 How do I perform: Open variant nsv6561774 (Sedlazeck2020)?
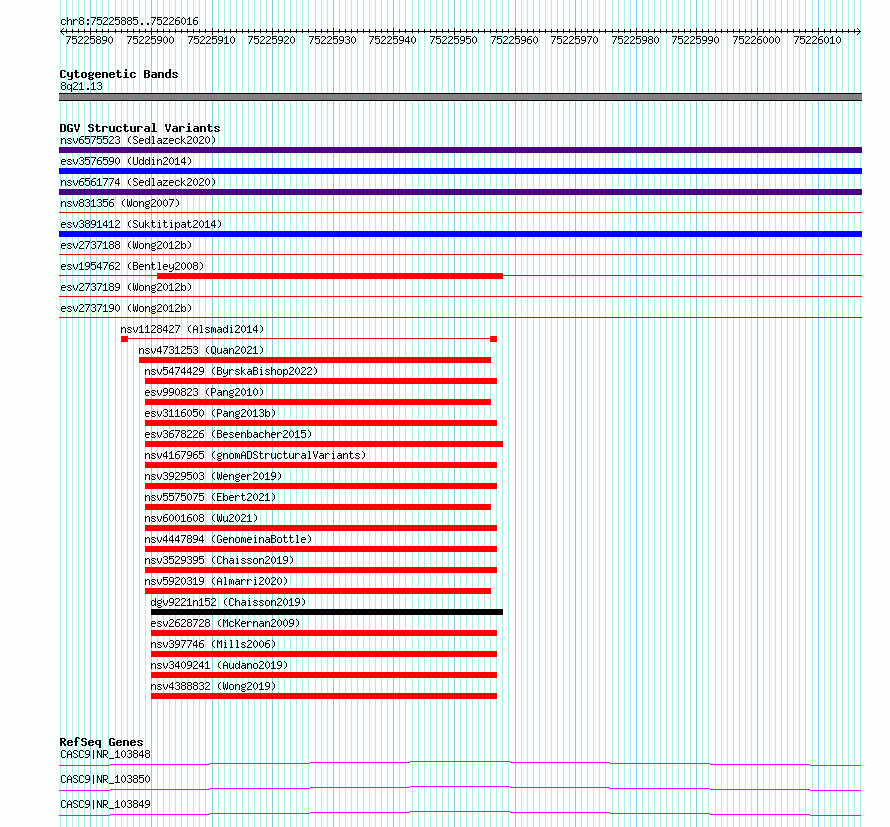pyautogui.click(x=138, y=182)
